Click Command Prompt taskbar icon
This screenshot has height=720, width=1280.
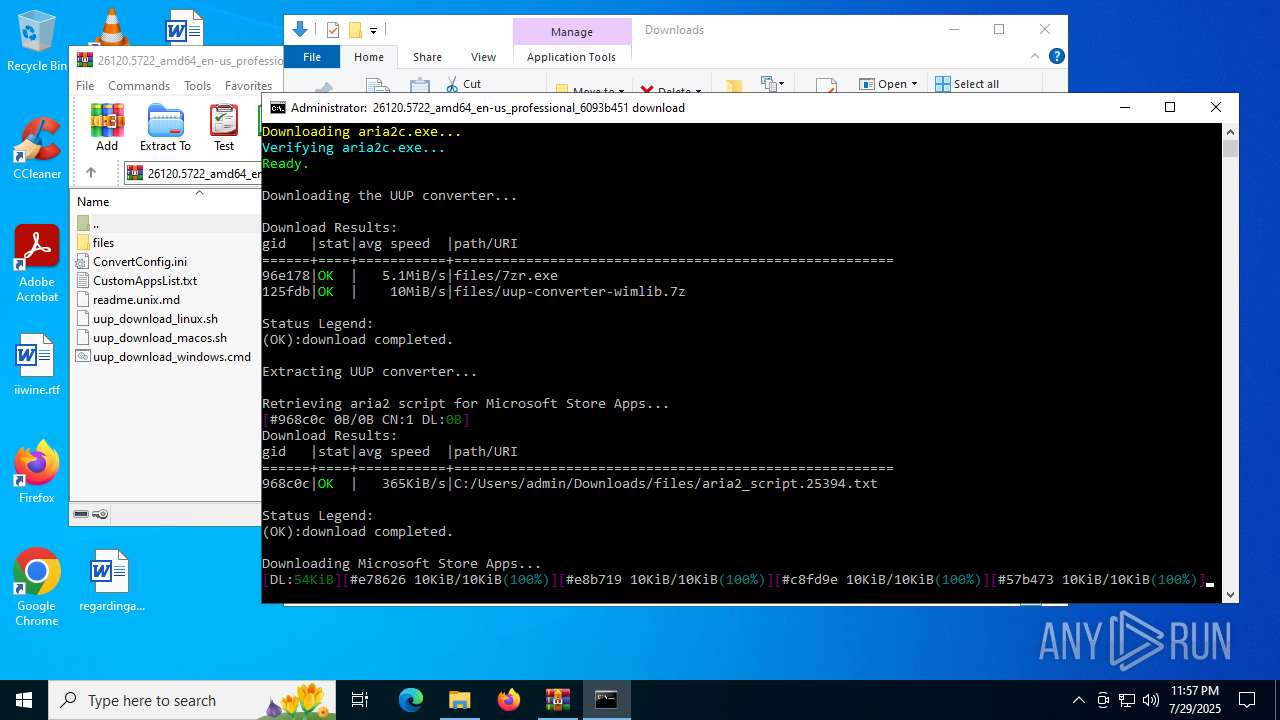606,700
